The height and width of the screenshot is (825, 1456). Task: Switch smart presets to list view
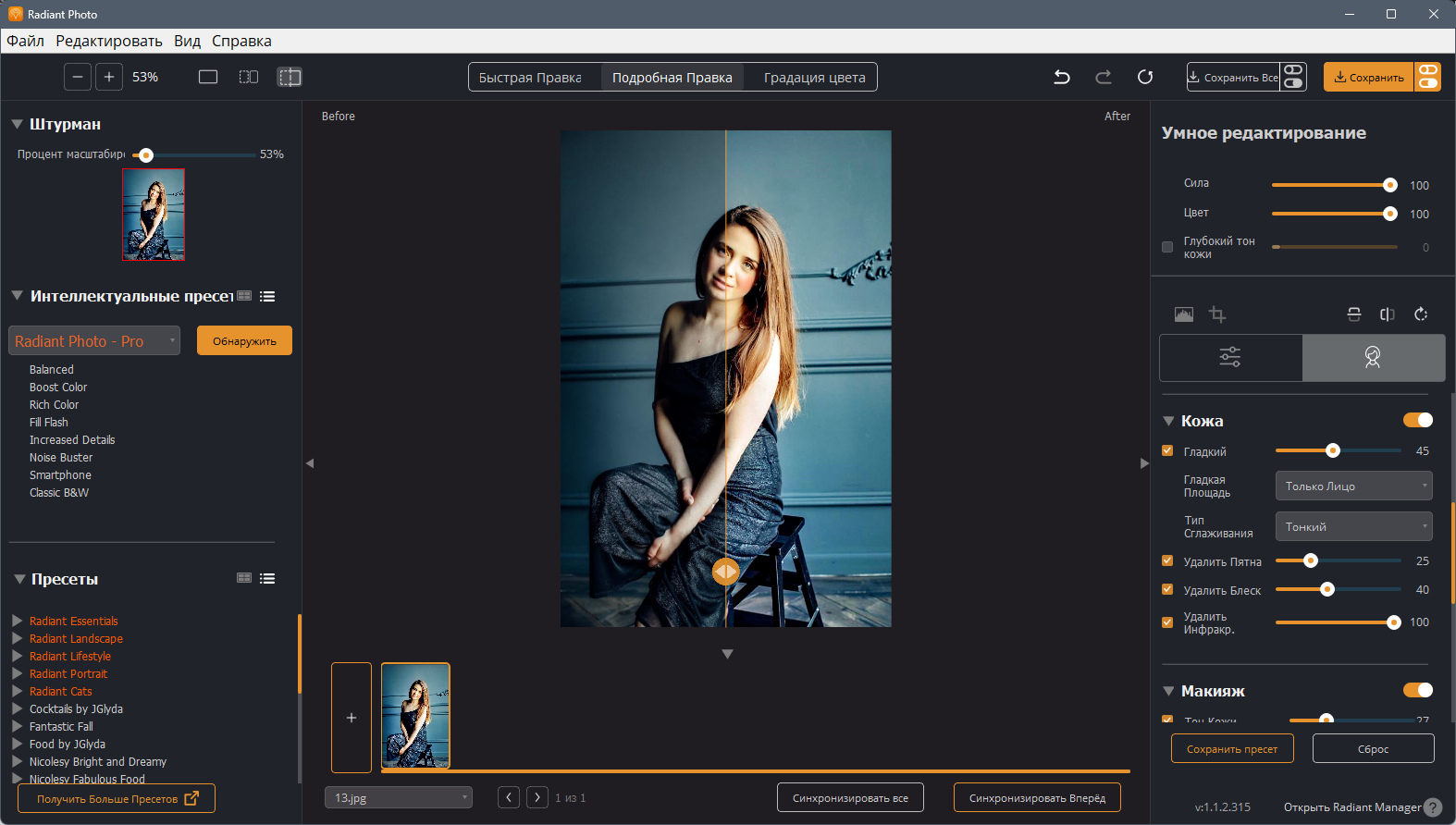point(267,296)
